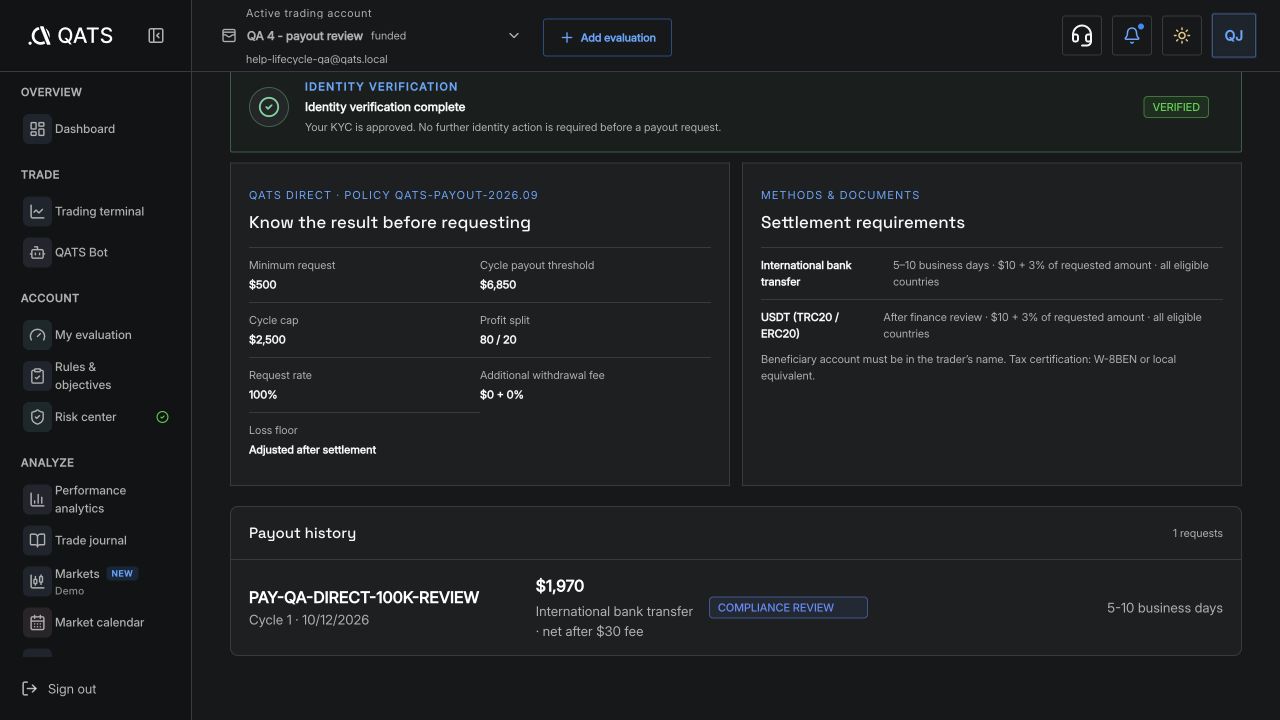This screenshot has width=1280, height=720.
Task: Click the Sign out arrow icon
Action: [30, 689]
